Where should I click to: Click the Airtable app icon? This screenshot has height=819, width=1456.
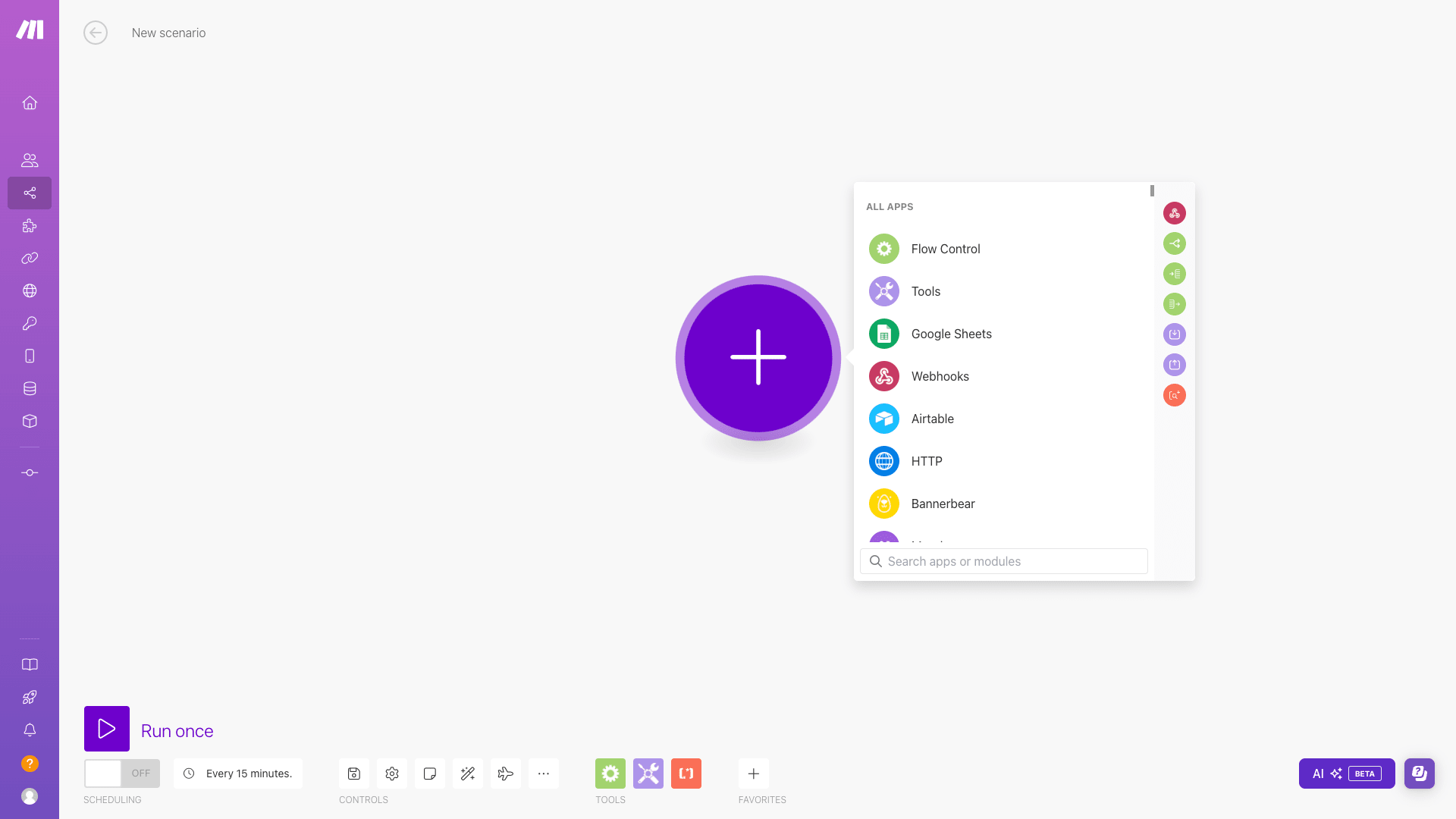tap(884, 418)
